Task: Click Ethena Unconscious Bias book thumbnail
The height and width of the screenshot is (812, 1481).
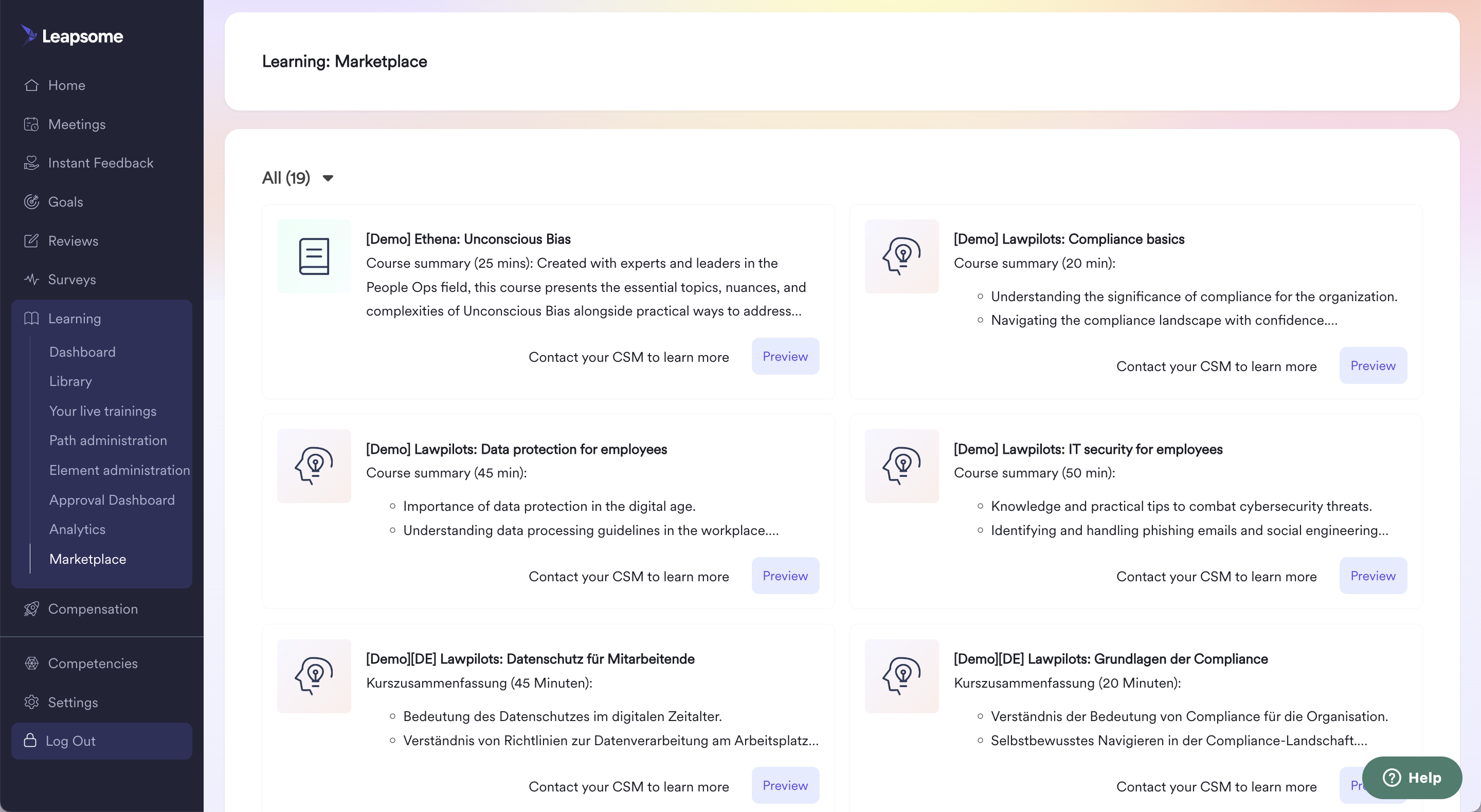Action: (x=314, y=256)
